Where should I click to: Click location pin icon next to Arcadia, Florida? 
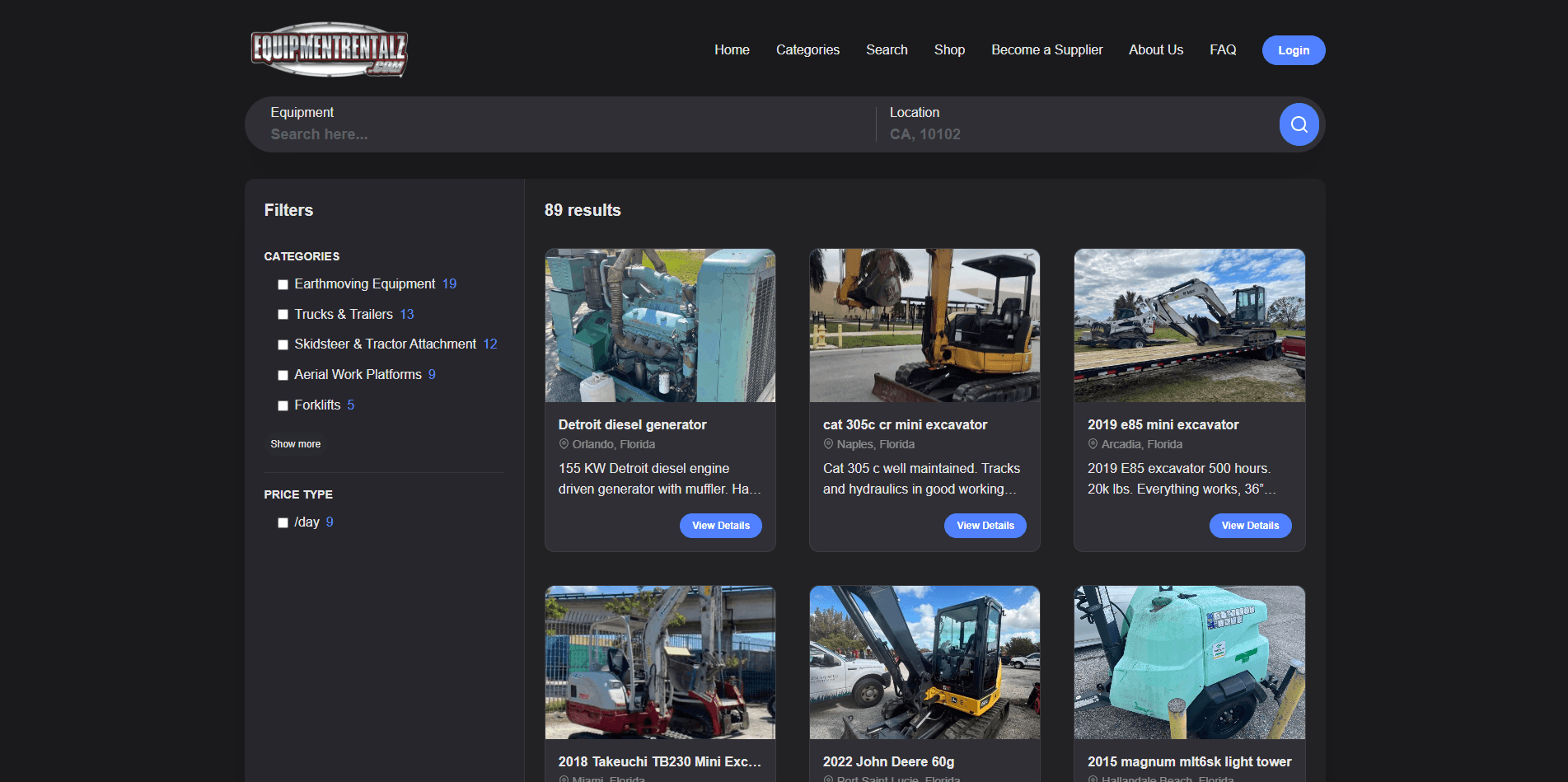tap(1093, 444)
